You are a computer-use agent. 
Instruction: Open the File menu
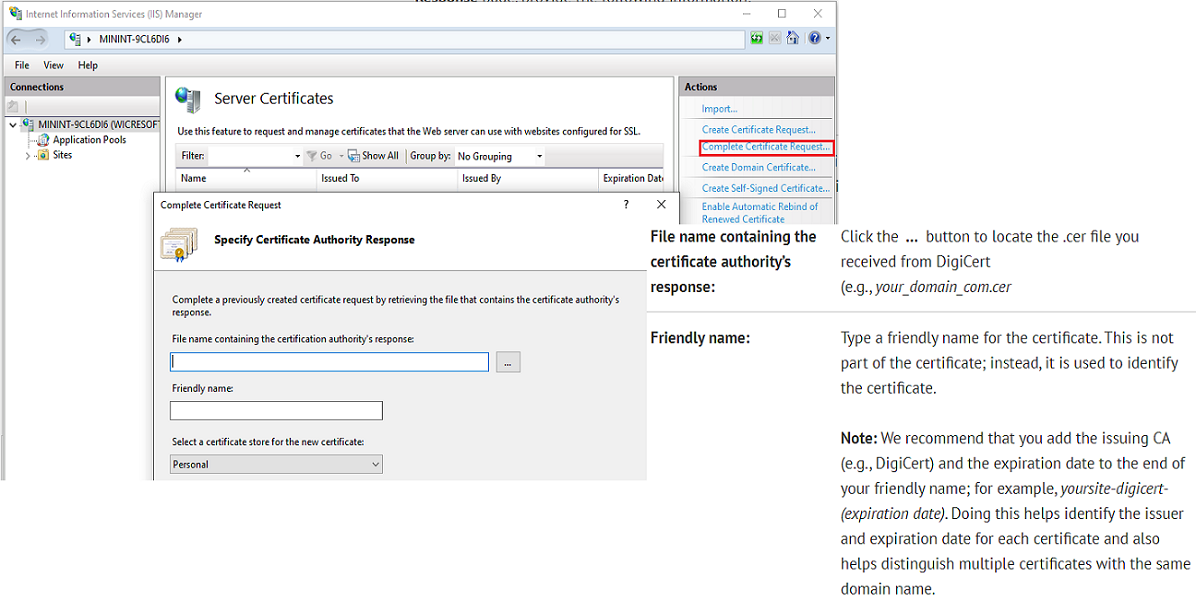(x=22, y=66)
